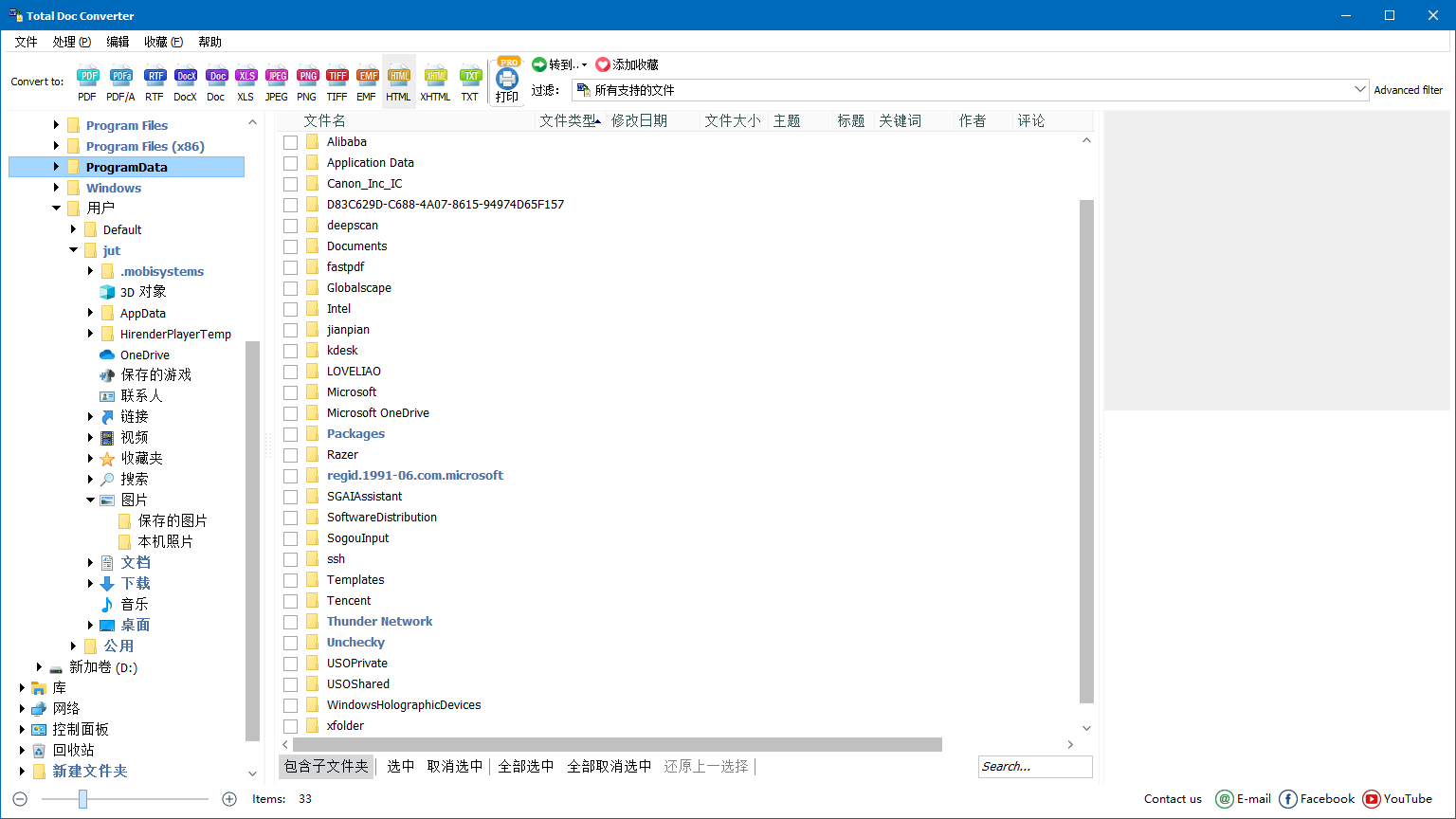The image size is (1456, 819).
Task: Expand the AppData tree node
Action: [x=91, y=313]
